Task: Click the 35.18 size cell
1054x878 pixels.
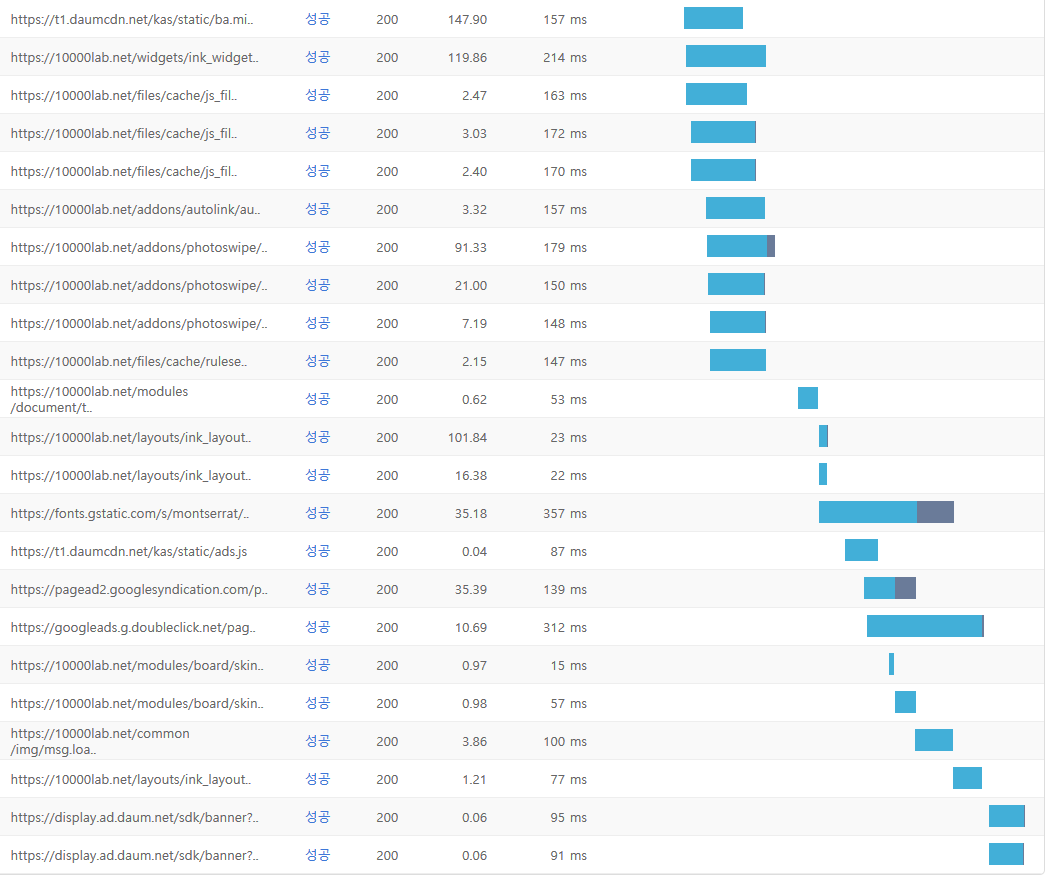Action: pos(471,514)
